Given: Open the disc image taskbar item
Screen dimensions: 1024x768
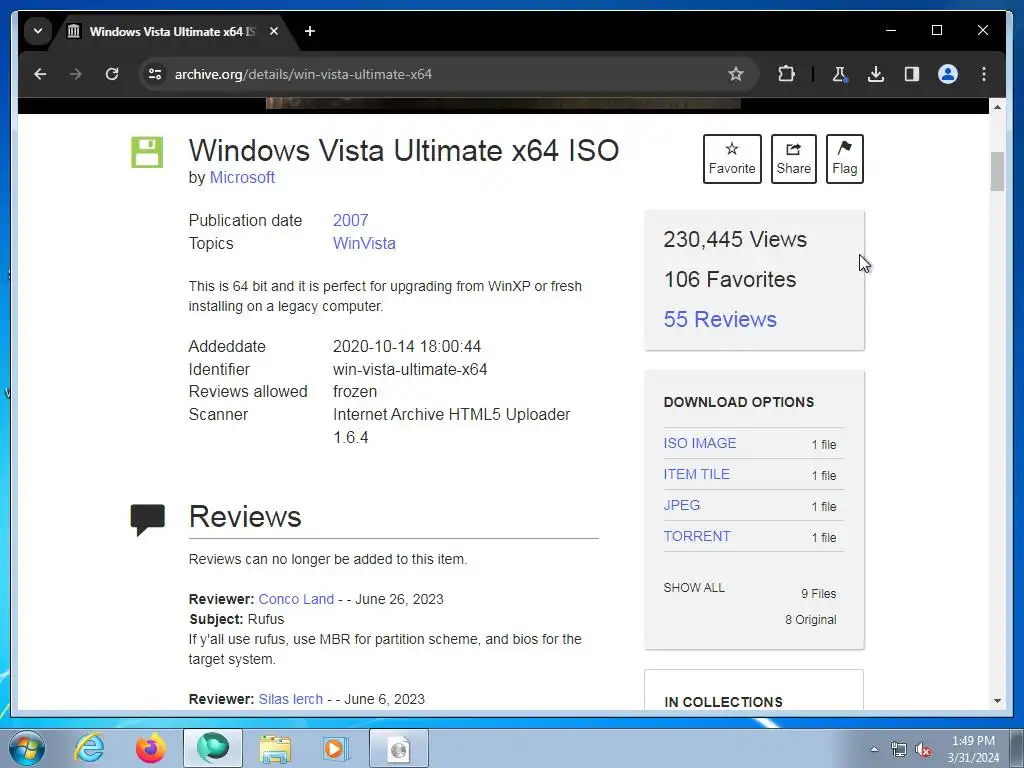Looking at the screenshot, I should 399,748.
